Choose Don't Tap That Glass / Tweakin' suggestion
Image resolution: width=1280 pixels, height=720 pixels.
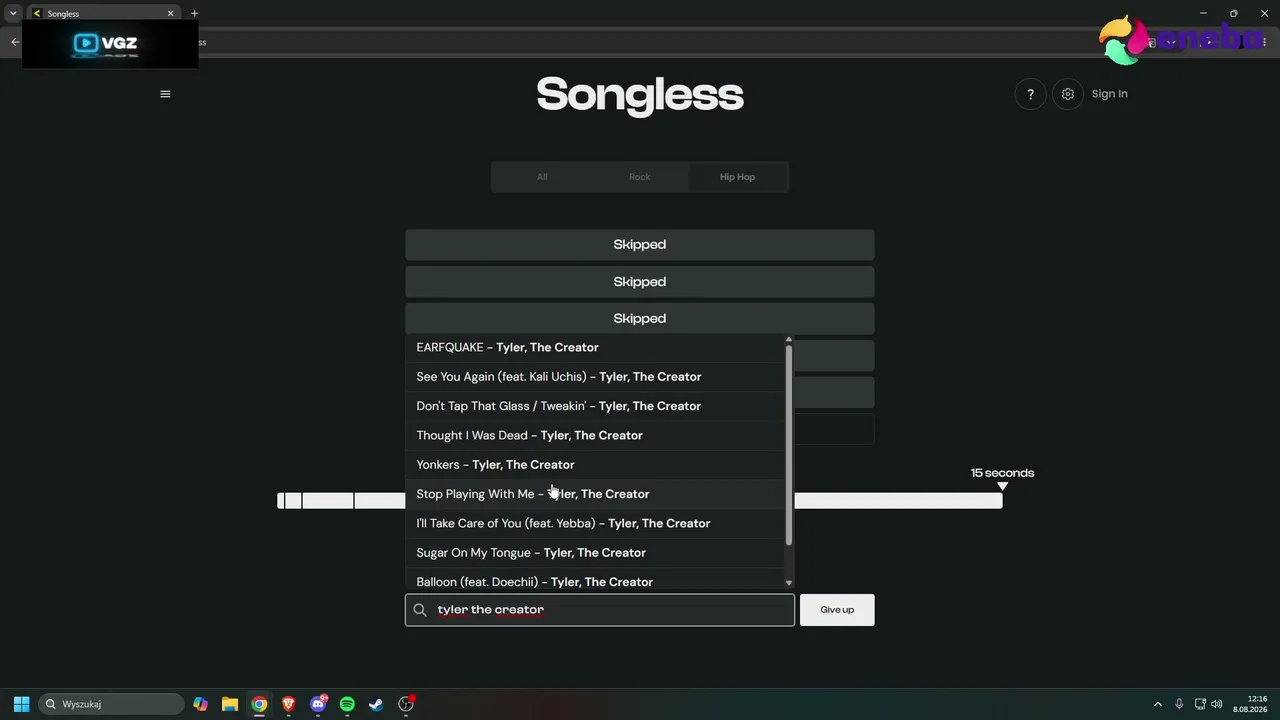coord(596,406)
